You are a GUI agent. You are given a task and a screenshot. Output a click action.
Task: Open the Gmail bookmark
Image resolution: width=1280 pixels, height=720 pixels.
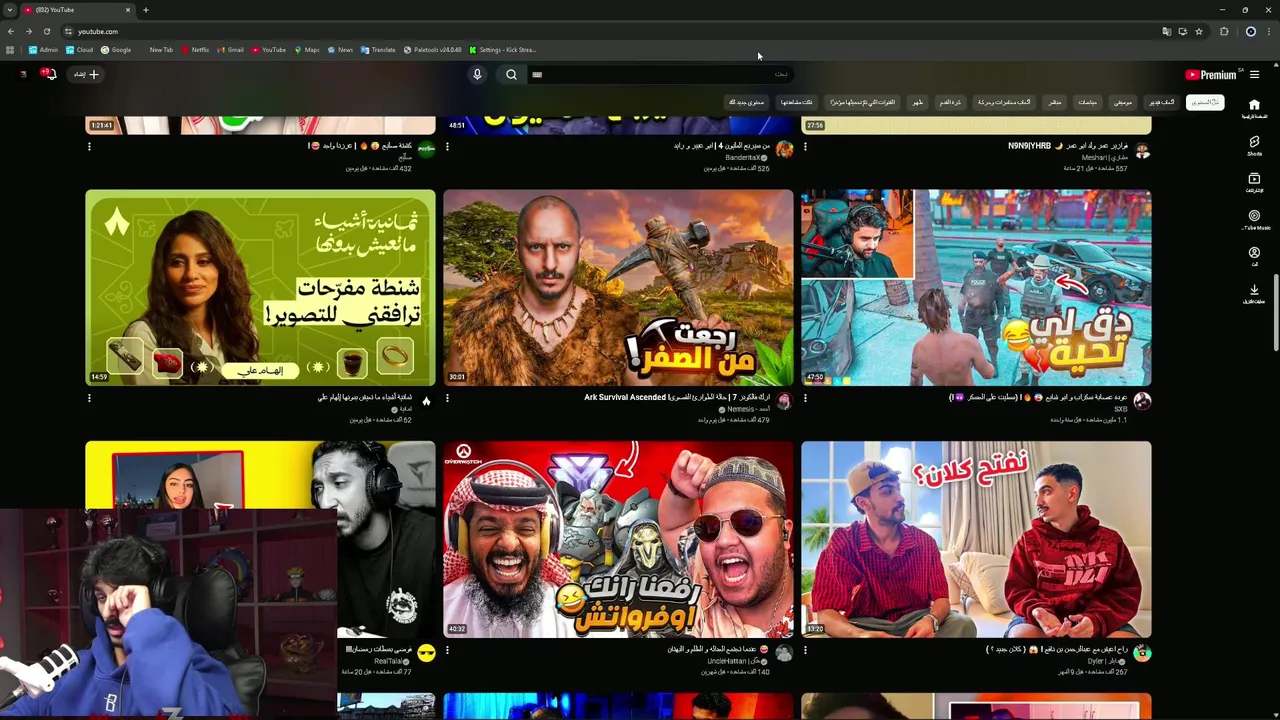(x=231, y=49)
